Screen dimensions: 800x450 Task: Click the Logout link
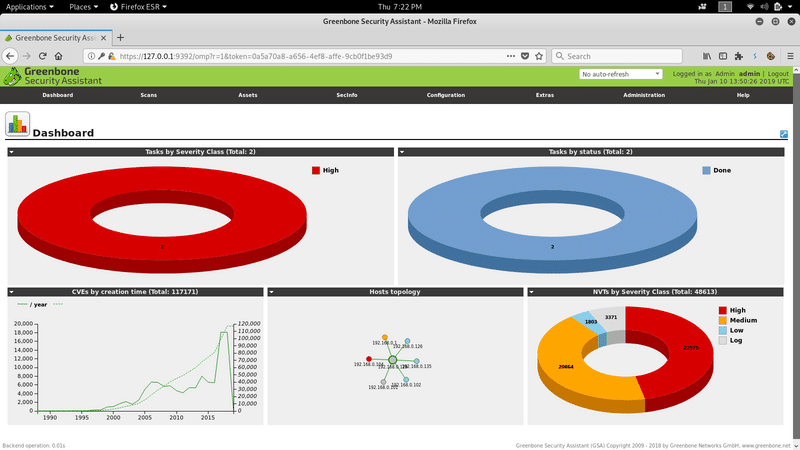(778, 74)
